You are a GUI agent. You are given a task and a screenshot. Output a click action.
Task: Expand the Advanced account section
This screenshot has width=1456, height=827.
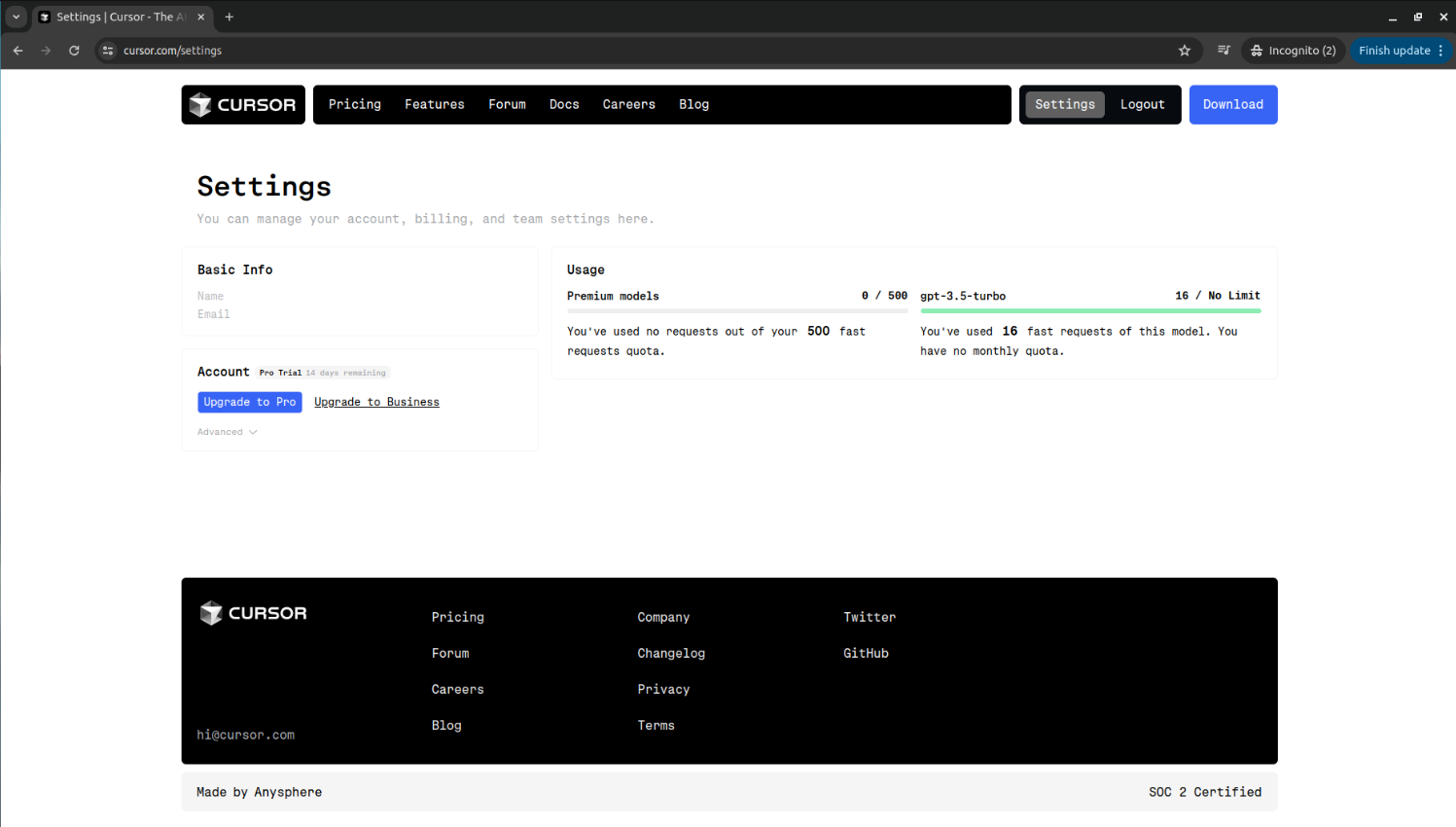[x=228, y=432]
